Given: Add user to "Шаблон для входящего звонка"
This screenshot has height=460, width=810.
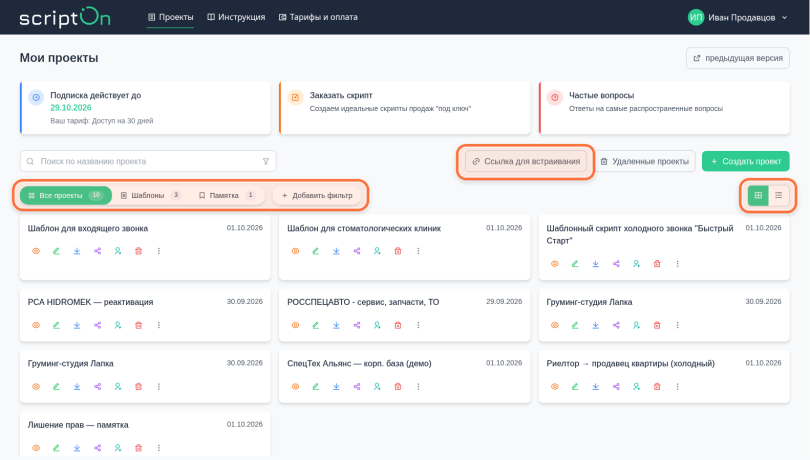Looking at the screenshot, I should [118, 251].
